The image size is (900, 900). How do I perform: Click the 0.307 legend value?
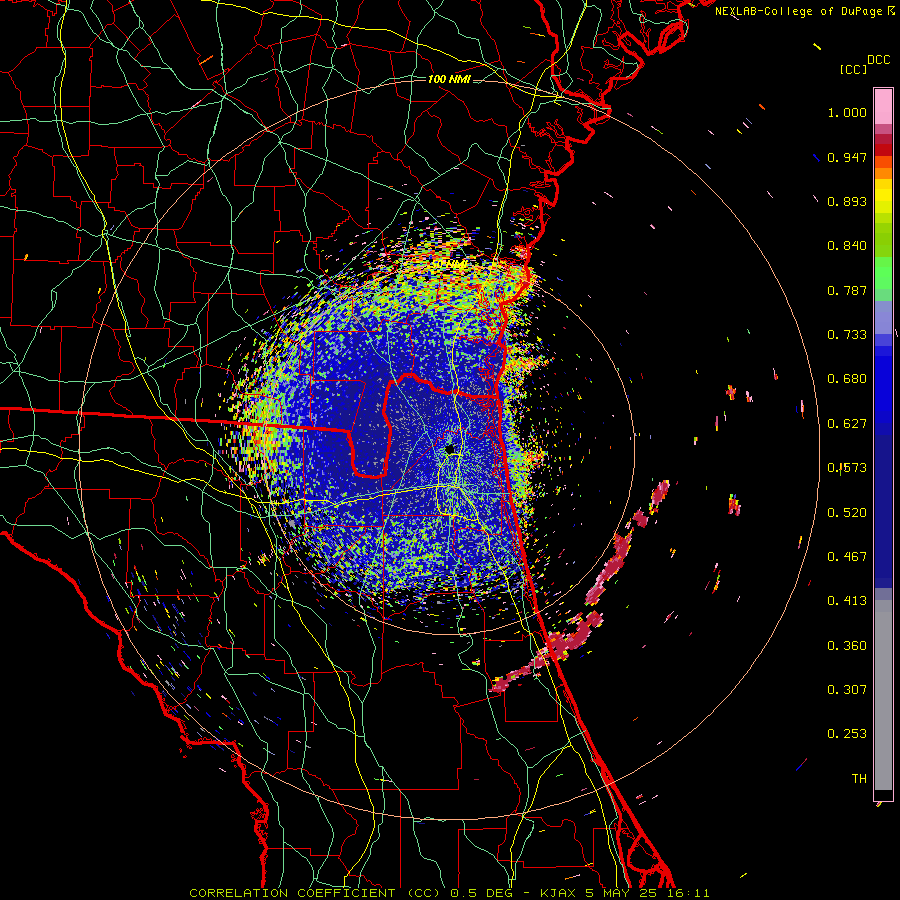[847, 690]
